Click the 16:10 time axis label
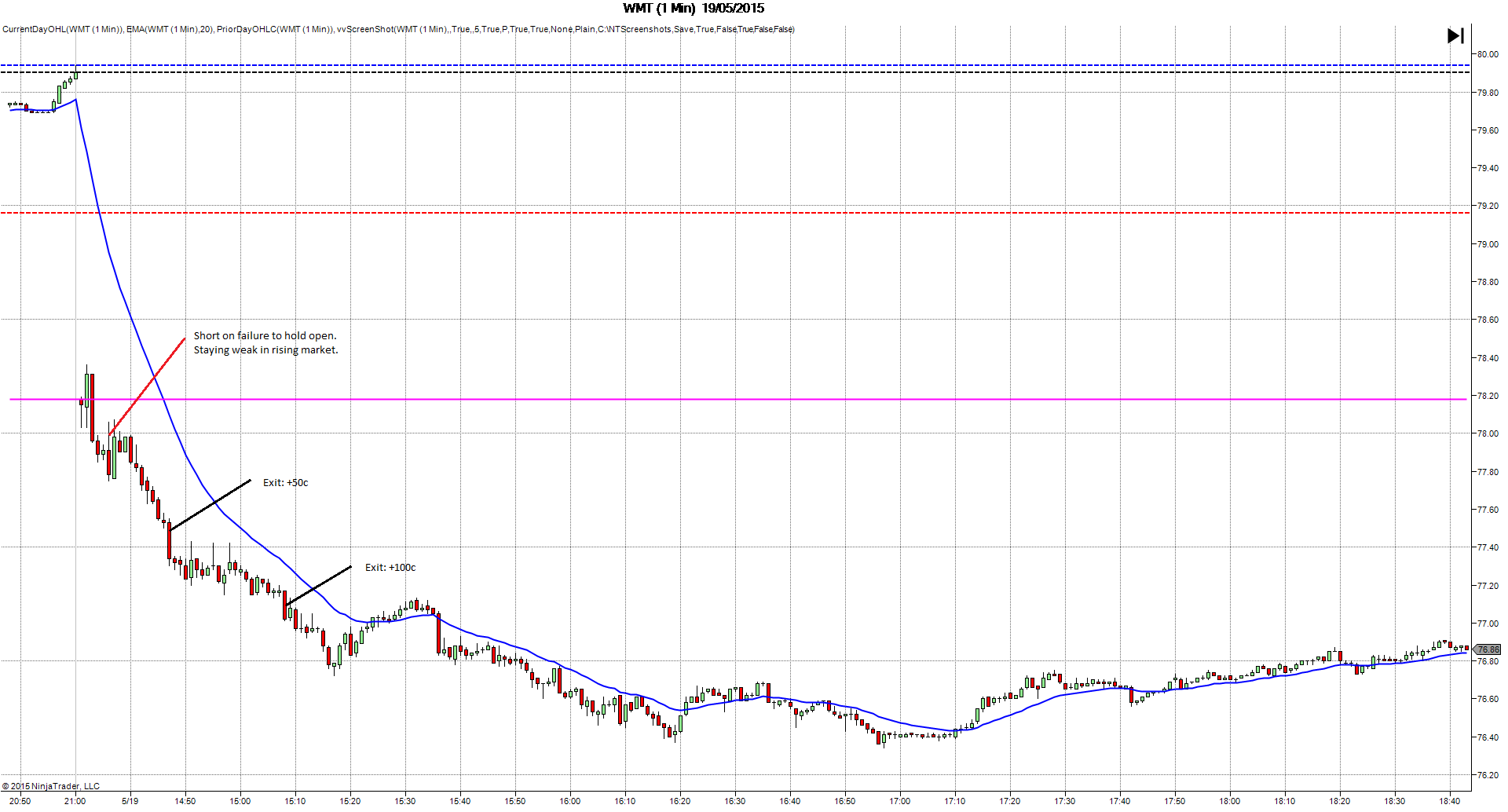Screen dimensions: 1508x812 [x=625, y=801]
